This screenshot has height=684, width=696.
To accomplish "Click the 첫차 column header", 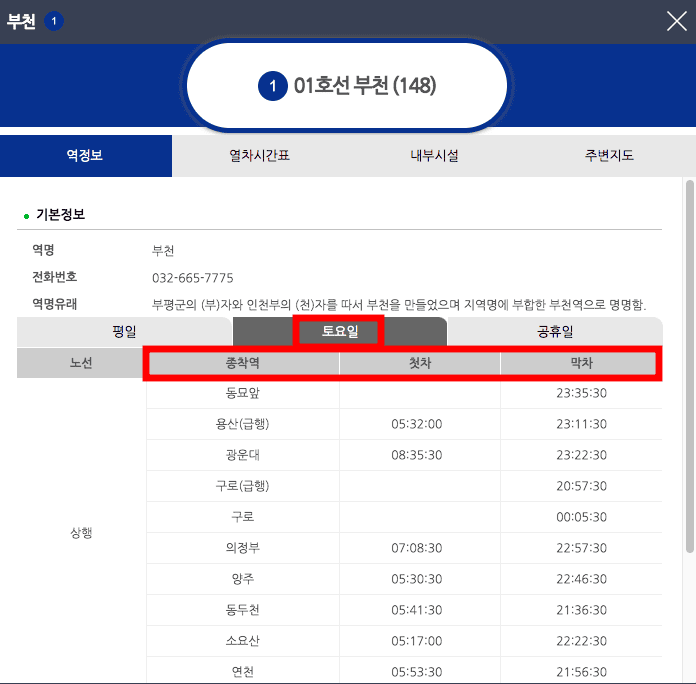I will (x=420, y=363).
